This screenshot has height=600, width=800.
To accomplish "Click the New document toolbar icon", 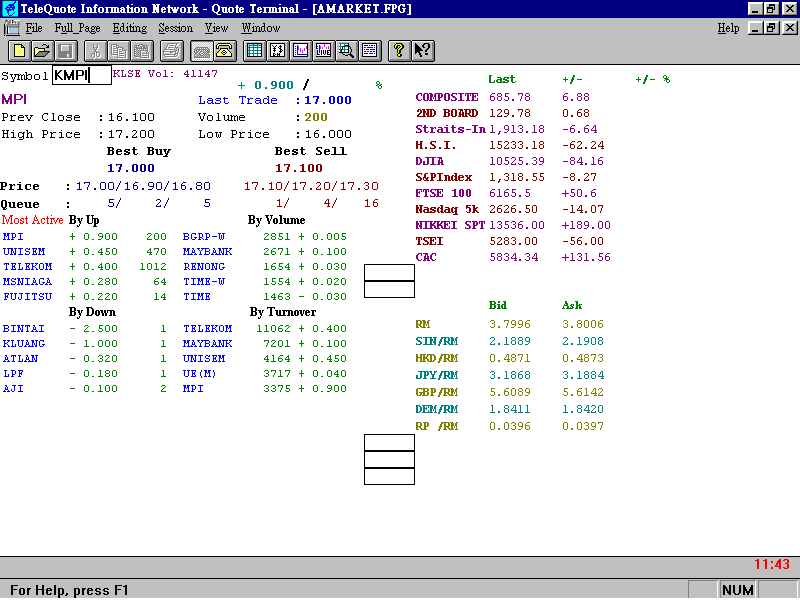I will pos(20,51).
